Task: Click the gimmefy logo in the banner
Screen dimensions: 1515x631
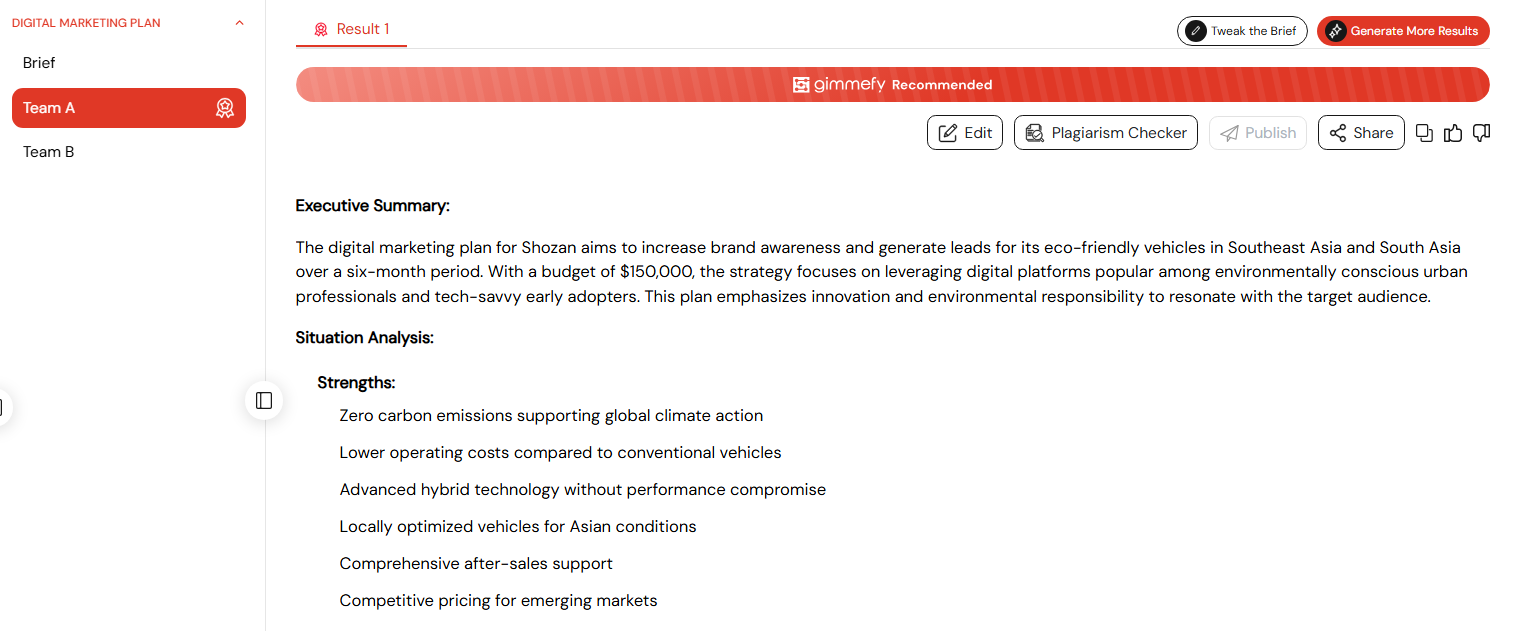Action: (839, 85)
